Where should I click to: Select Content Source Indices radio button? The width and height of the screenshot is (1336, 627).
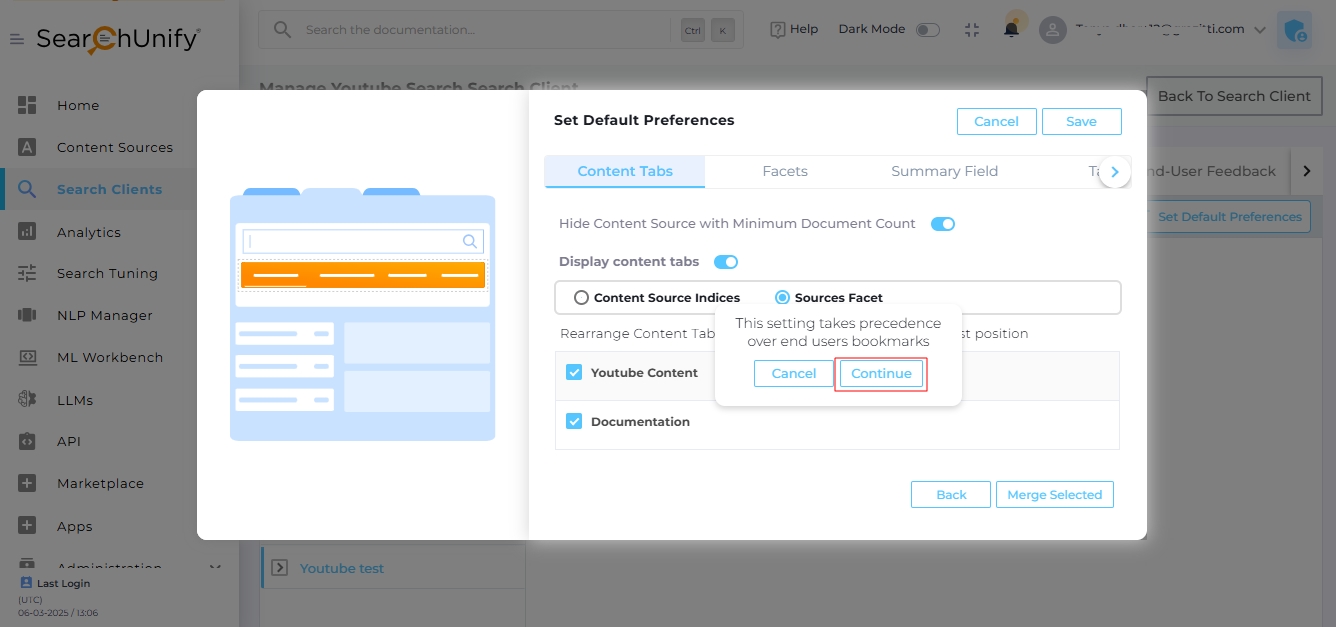point(581,297)
